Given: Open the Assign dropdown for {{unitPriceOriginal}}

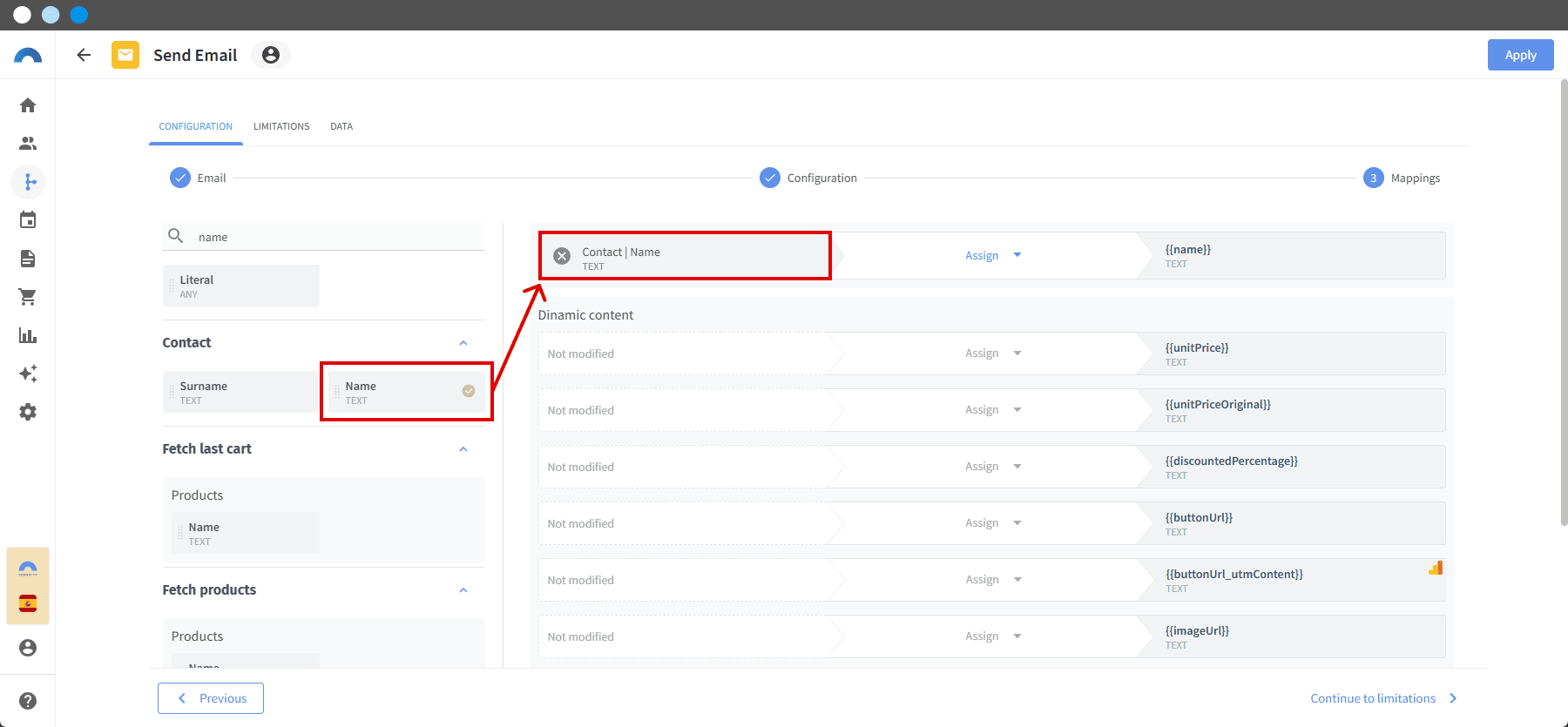Looking at the screenshot, I should 993,410.
